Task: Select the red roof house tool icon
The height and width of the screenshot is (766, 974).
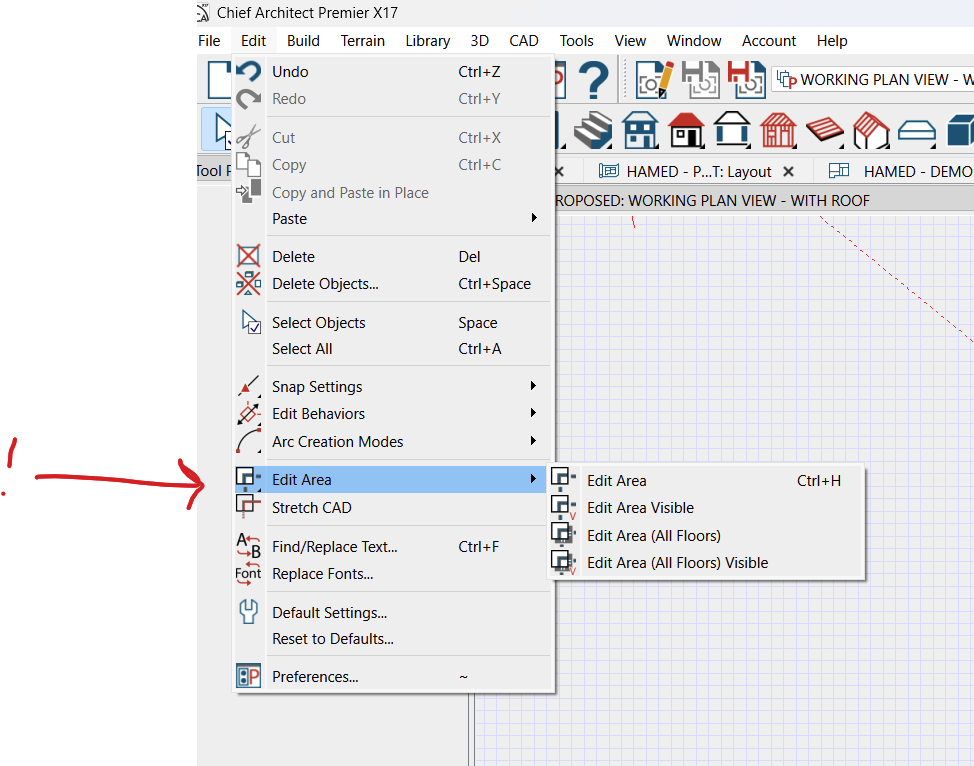Action: click(x=686, y=130)
